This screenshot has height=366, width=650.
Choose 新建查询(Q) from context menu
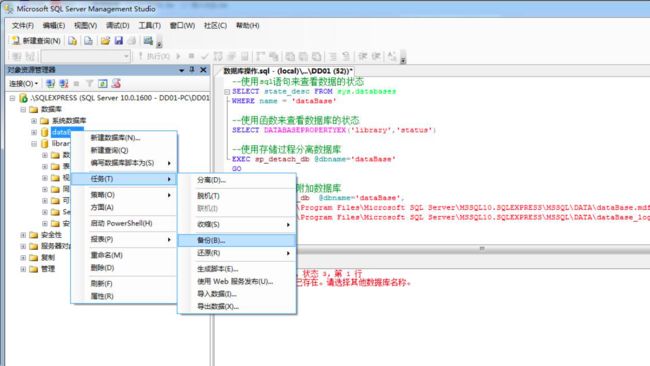(x=124, y=150)
